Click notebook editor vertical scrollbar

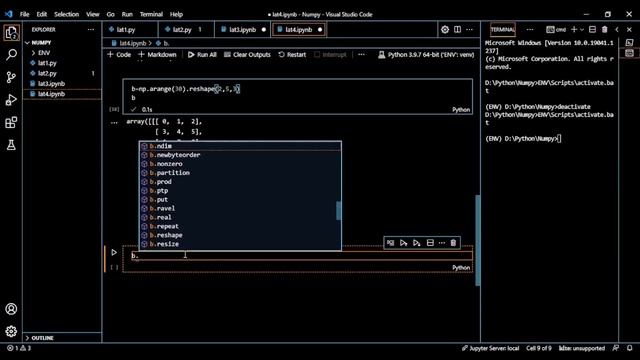click(478, 240)
